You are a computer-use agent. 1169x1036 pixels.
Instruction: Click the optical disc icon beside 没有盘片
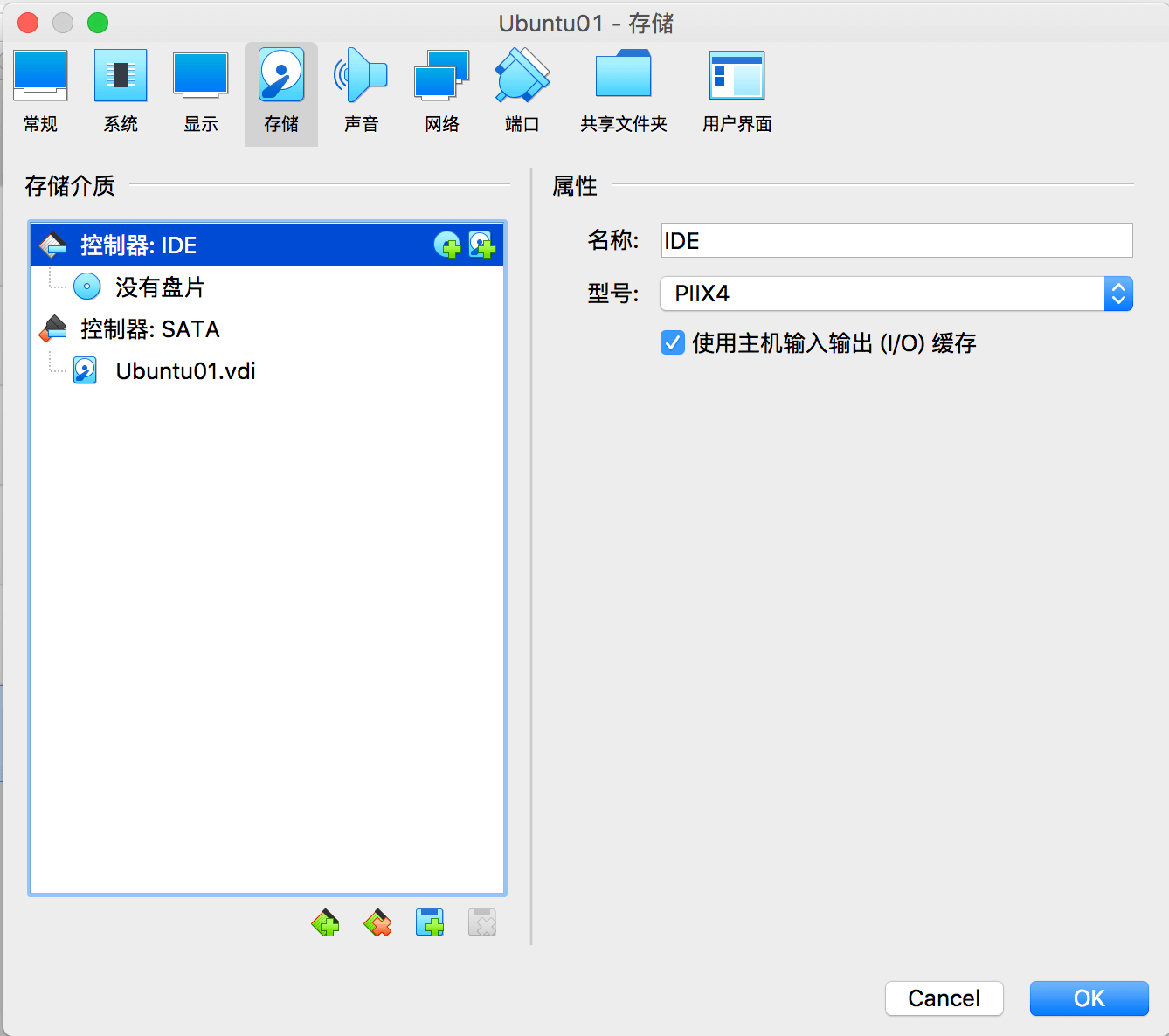86,287
